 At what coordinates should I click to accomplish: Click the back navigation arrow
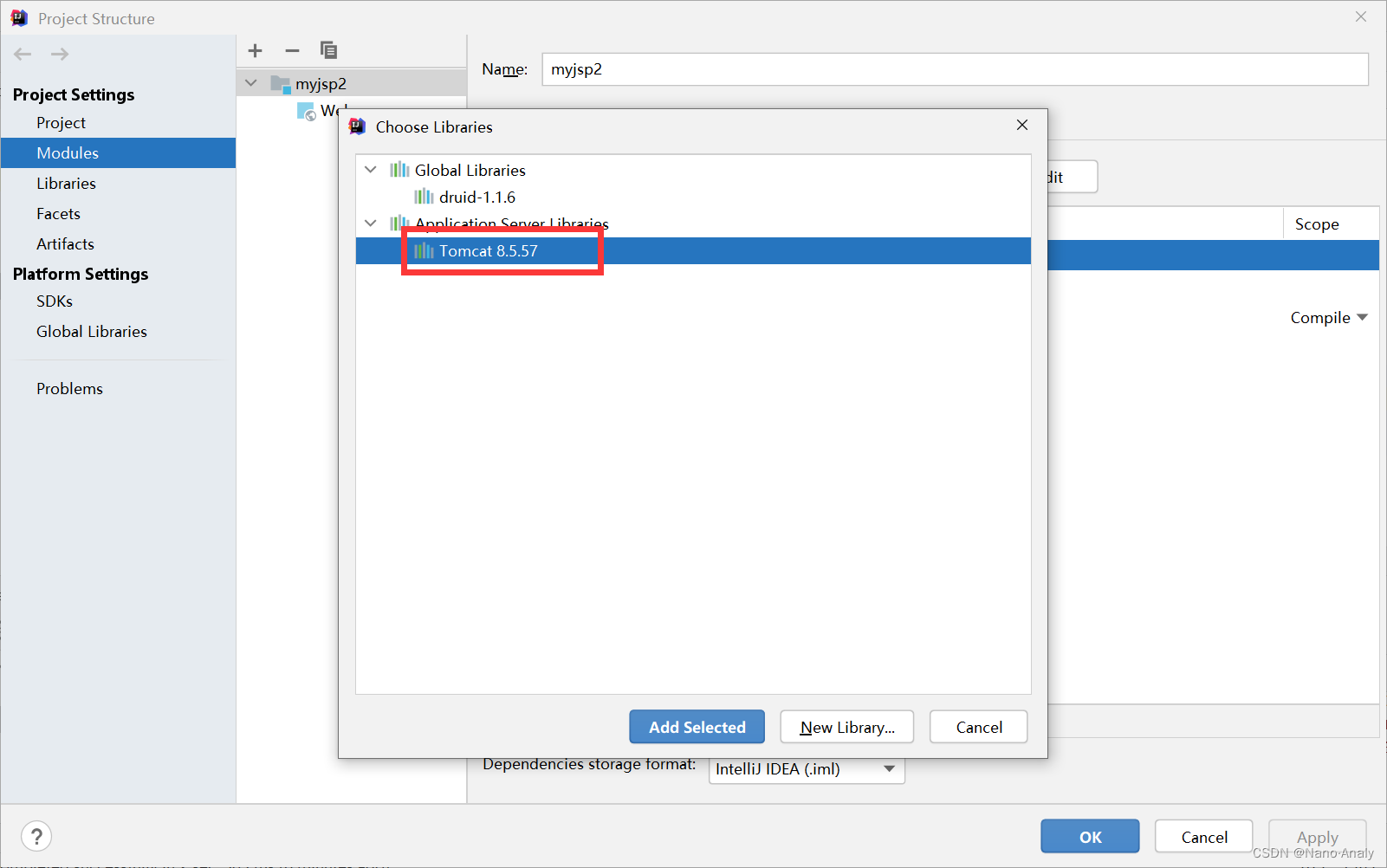(x=23, y=54)
